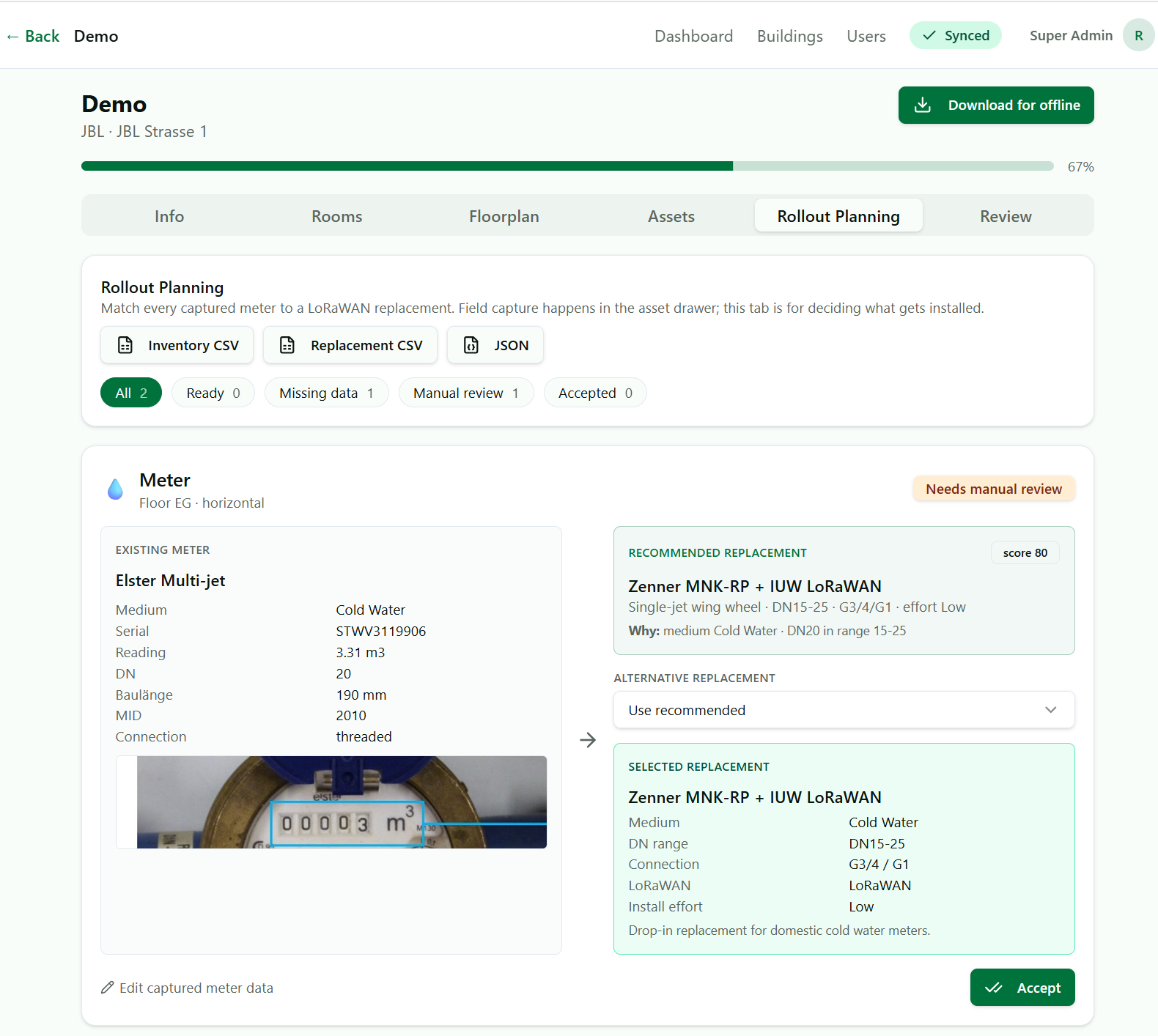Image resolution: width=1158 pixels, height=1036 pixels.
Task: Click the arrow between existing and replacement
Action: [588, 740]
